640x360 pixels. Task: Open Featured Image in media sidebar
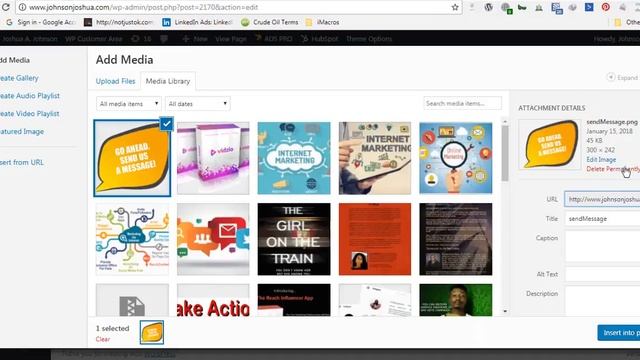click(x=22, y=132)
